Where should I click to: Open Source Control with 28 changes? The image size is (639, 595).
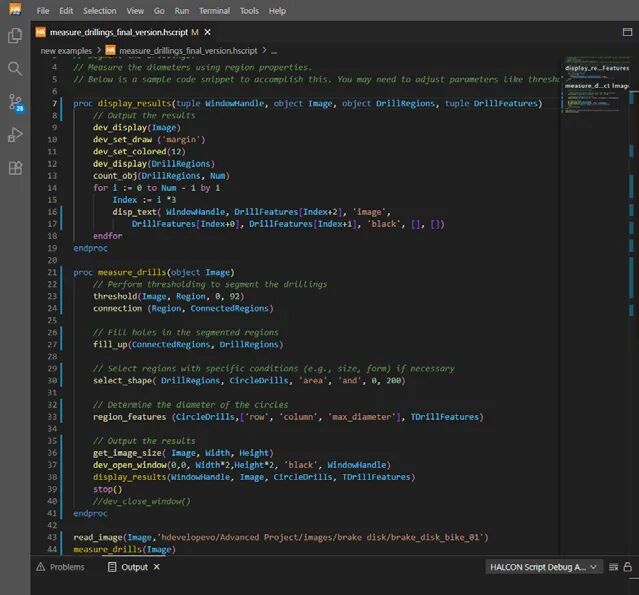pos(15,102)
